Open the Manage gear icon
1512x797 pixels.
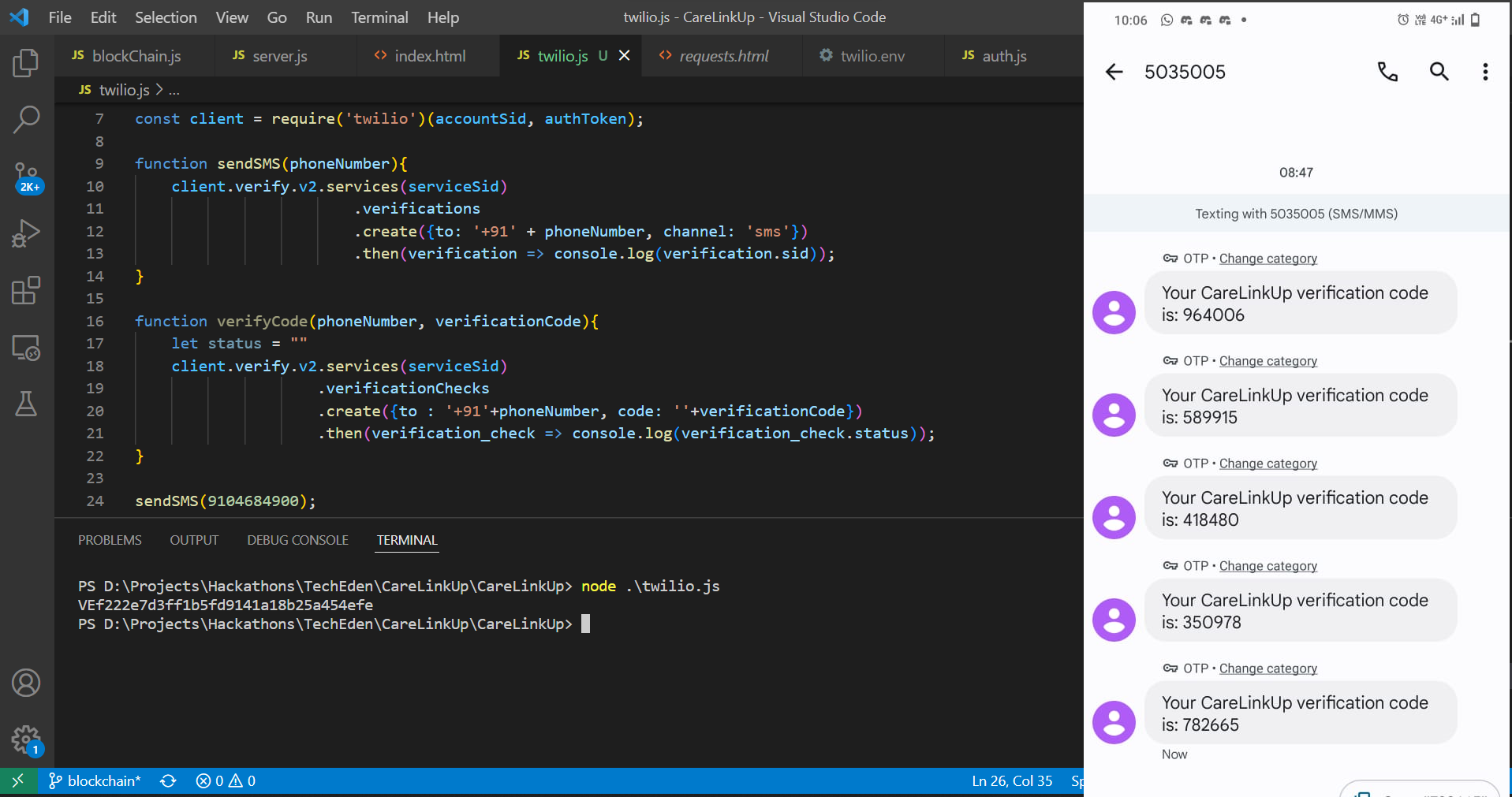(26, 740)
